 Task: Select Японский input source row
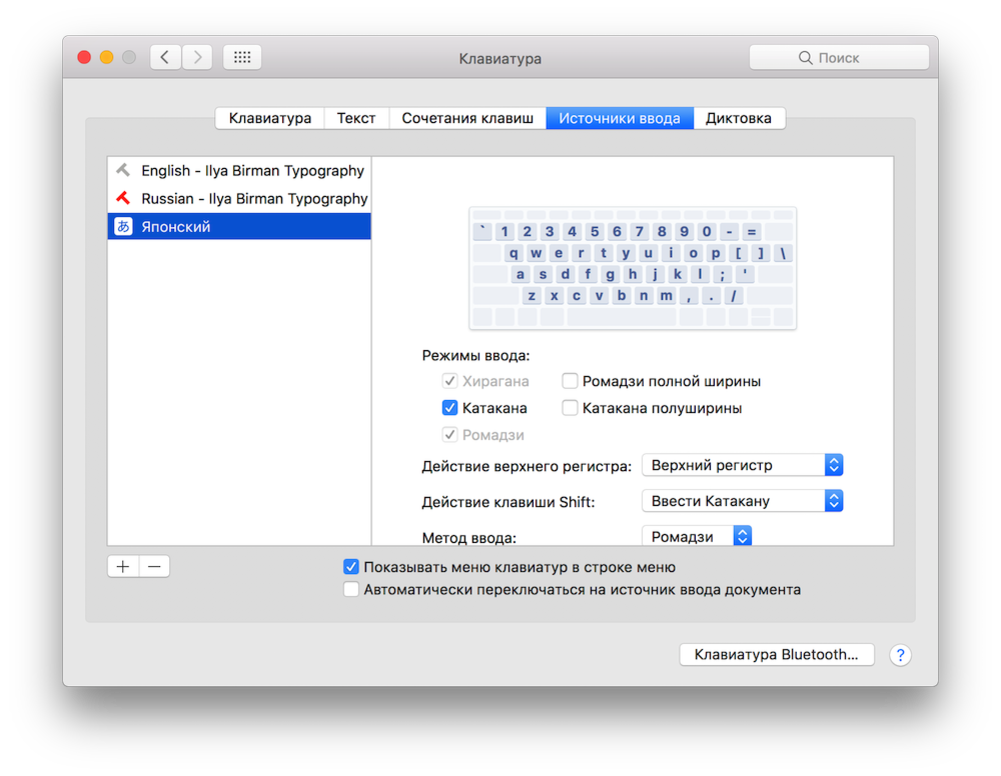[239, 227]
